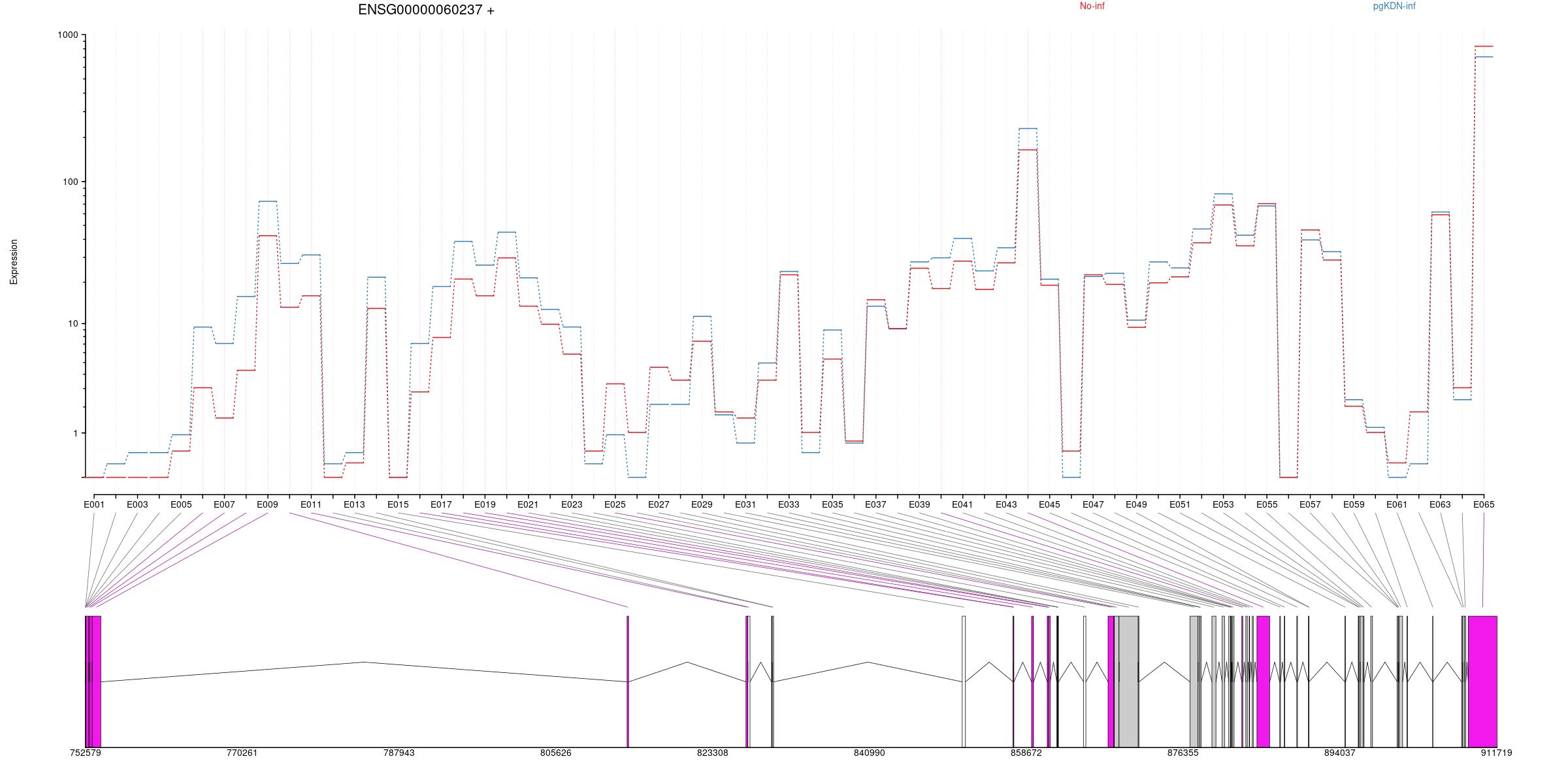The height and width of the screenshot is (784, 1568).
Task: Click exon label E055
Action: pyautogui.click(x=1267, y=504)
